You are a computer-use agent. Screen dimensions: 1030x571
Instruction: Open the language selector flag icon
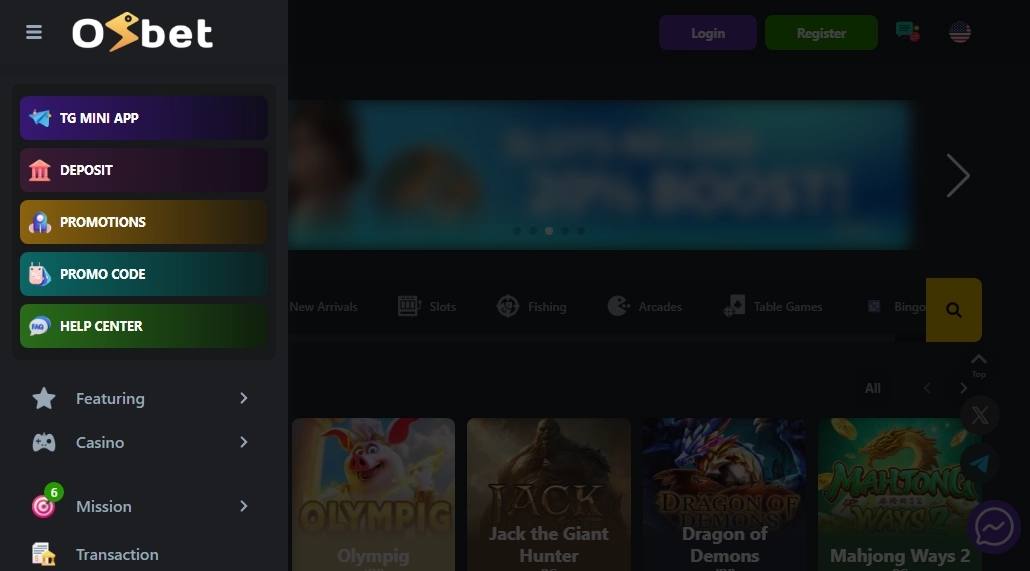[960, 32]
